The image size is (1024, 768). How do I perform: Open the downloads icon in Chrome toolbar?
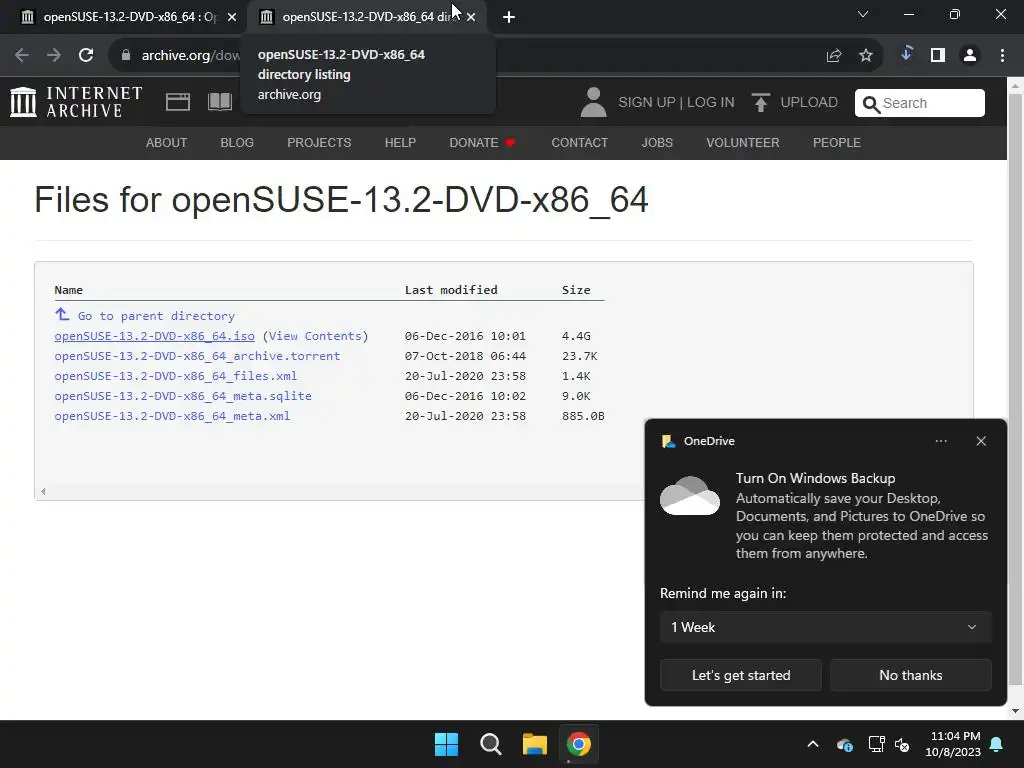tap(906, 54)
